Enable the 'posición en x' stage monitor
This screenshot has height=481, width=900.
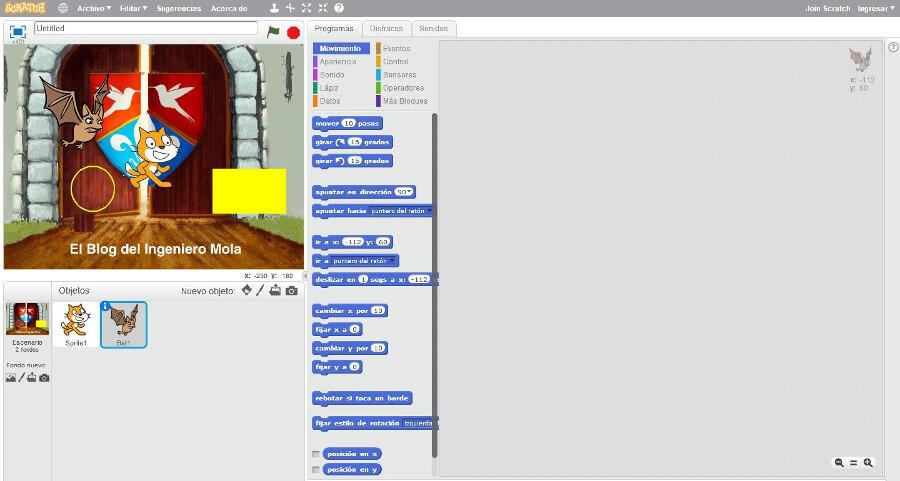(x=316, y=454)
